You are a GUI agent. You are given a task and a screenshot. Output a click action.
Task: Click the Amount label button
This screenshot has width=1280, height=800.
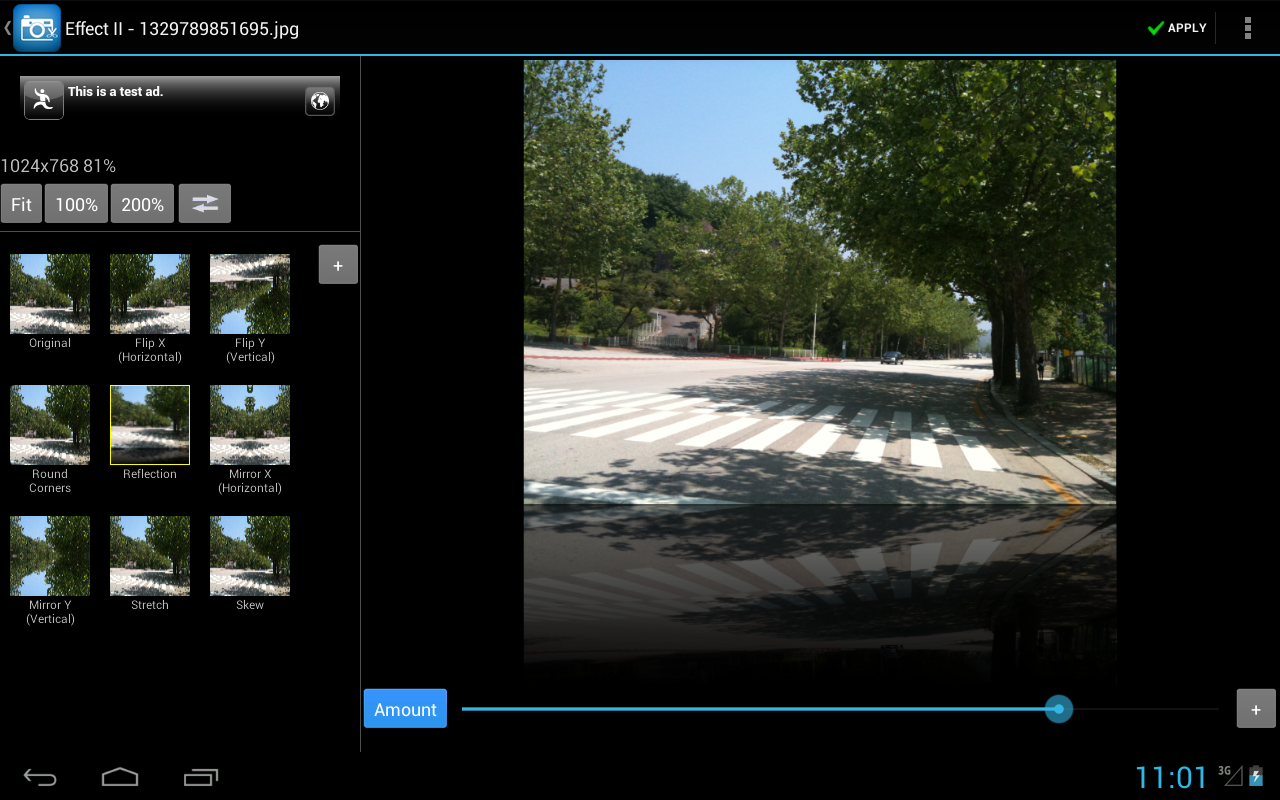405,708
